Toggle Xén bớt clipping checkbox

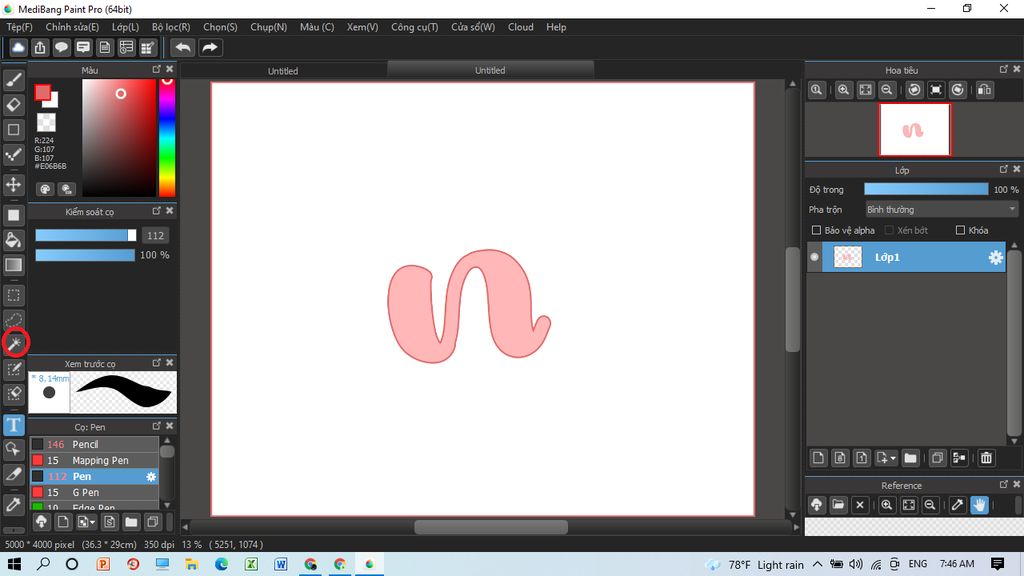pos(889,230)
